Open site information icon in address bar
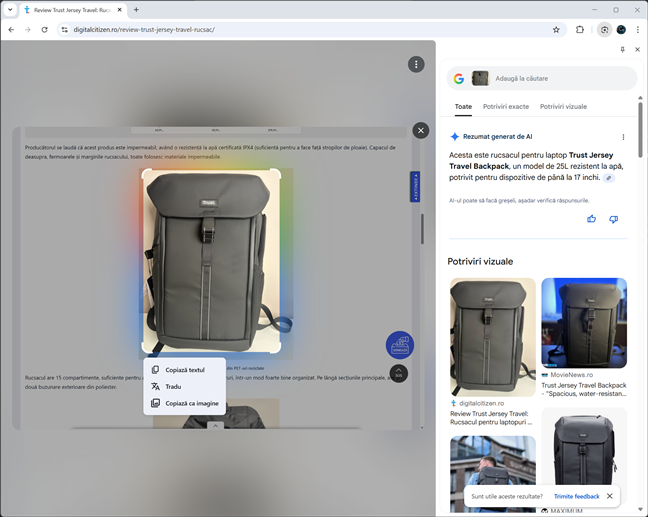 (x=64, y=30)
